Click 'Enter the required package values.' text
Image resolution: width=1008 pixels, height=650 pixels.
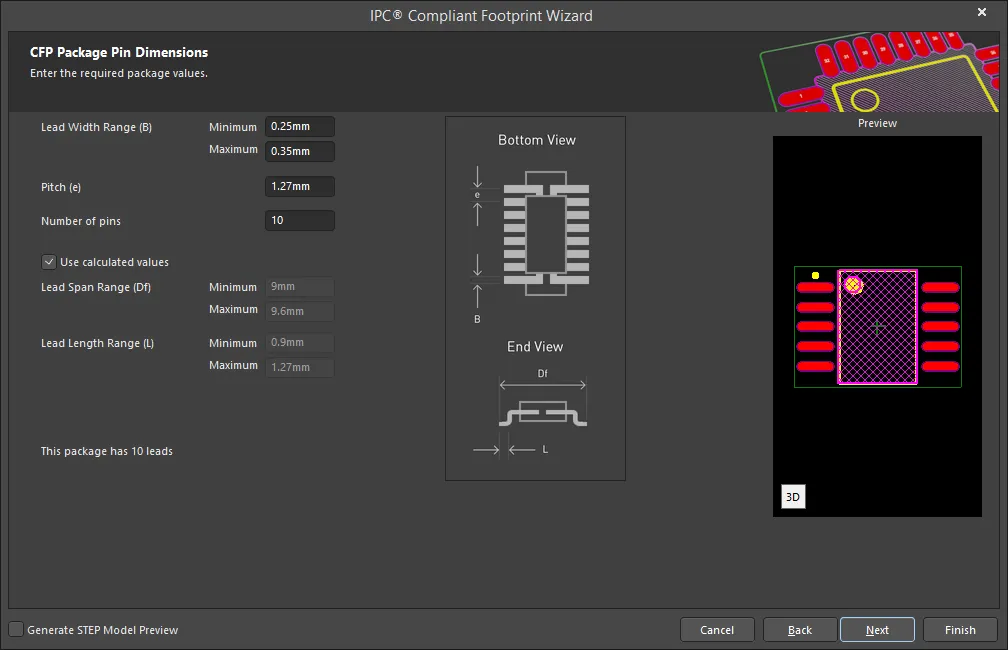[119, 73]
